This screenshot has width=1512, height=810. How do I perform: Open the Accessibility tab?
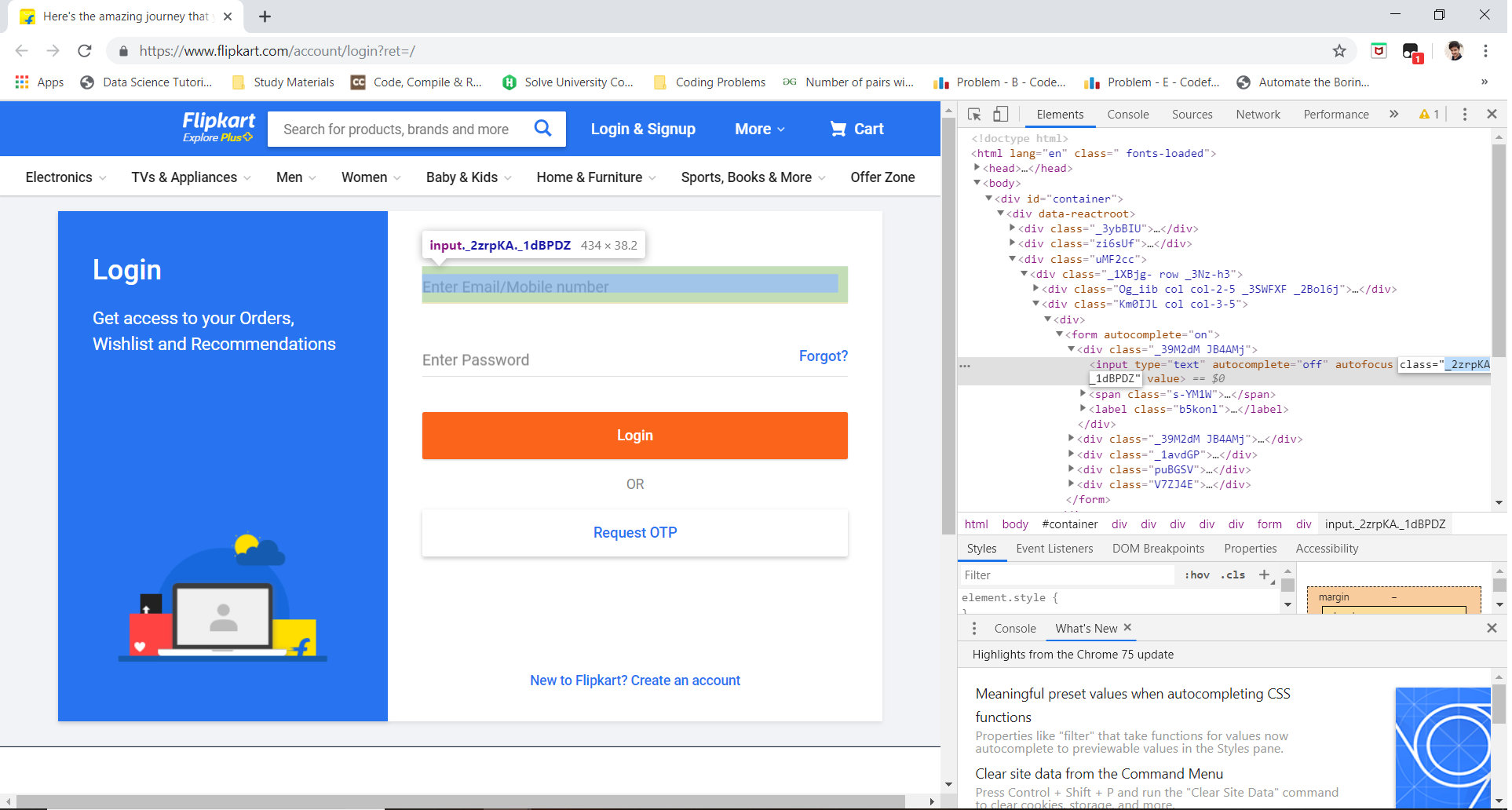(x=1327, y=549)
